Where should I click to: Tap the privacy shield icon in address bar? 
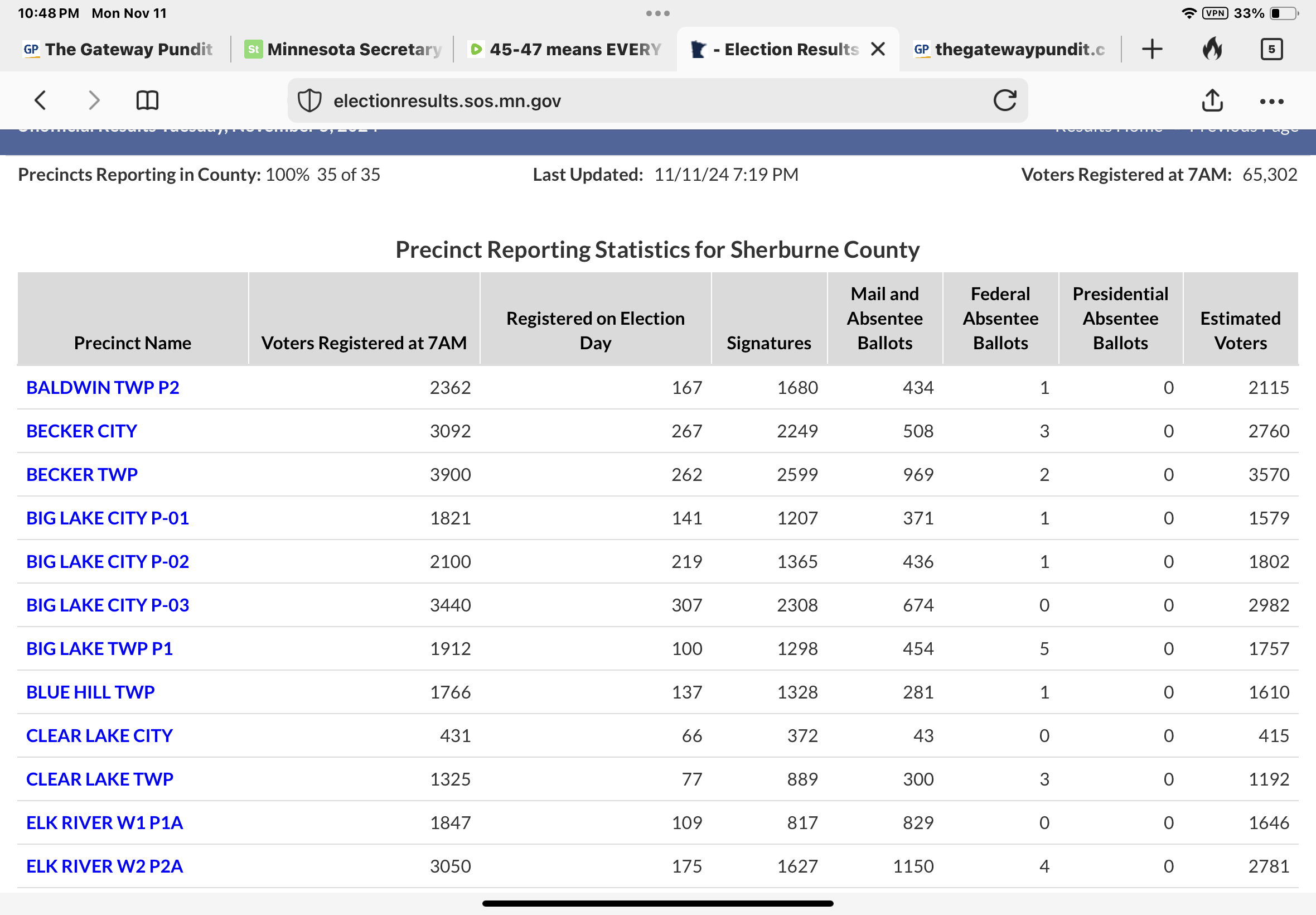pos(309,101)
